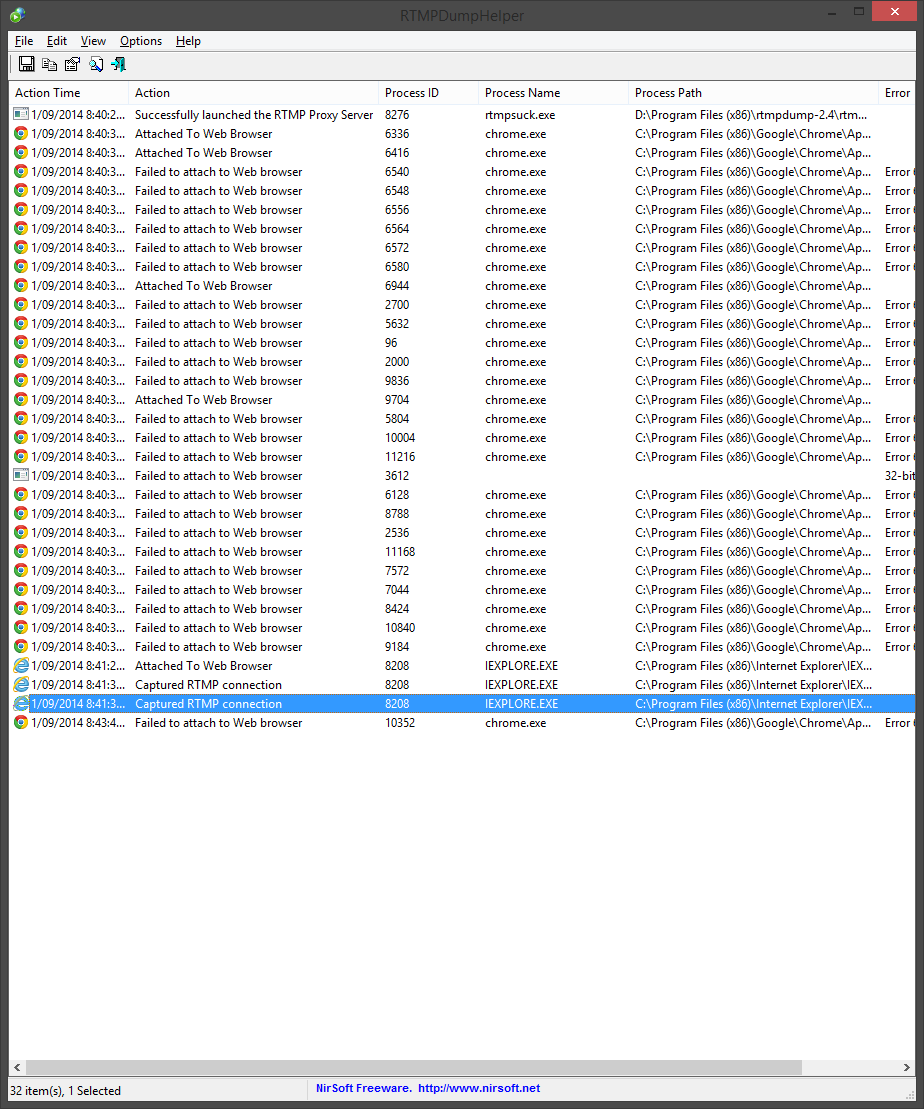Click process ID cell 8276
924x1109 pixels.
tap(397, 114)
